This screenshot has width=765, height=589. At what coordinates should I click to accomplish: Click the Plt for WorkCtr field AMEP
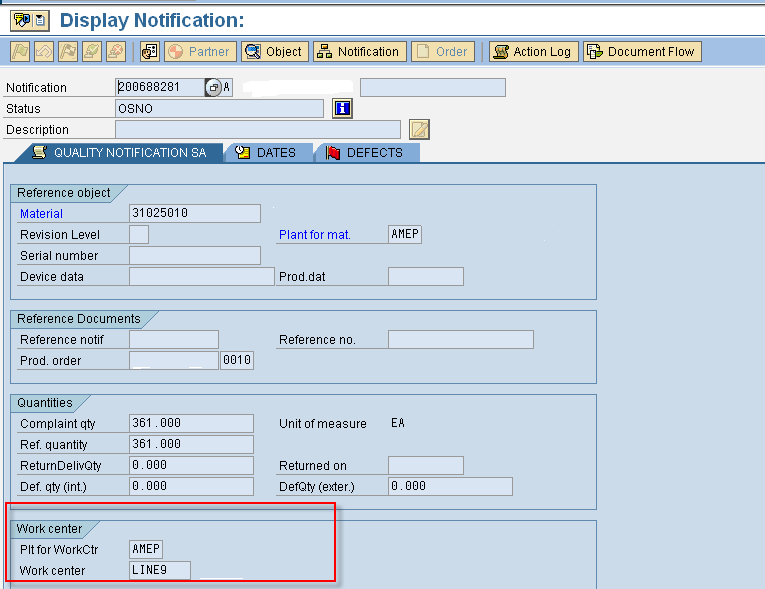tap(146, 549)
